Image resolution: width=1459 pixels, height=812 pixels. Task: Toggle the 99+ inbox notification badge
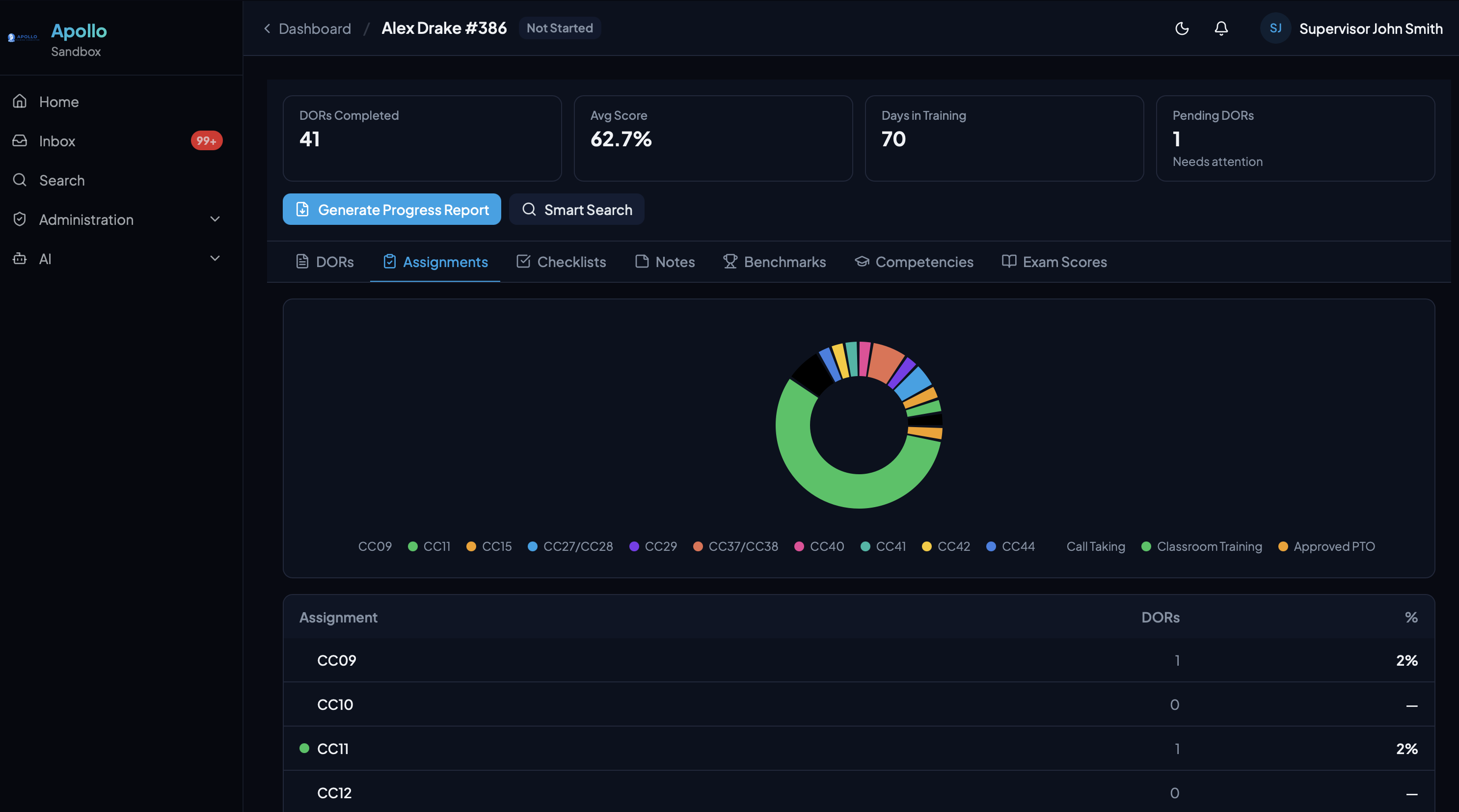tap(206, 140)
